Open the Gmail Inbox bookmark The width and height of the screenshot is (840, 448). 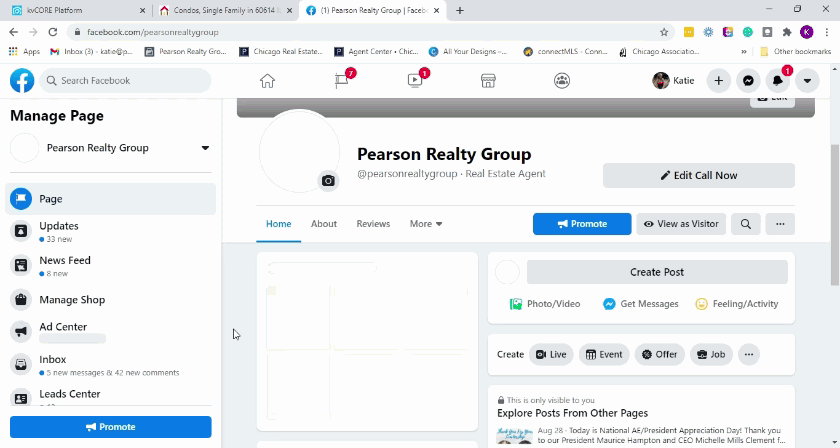tap(91, 51)
